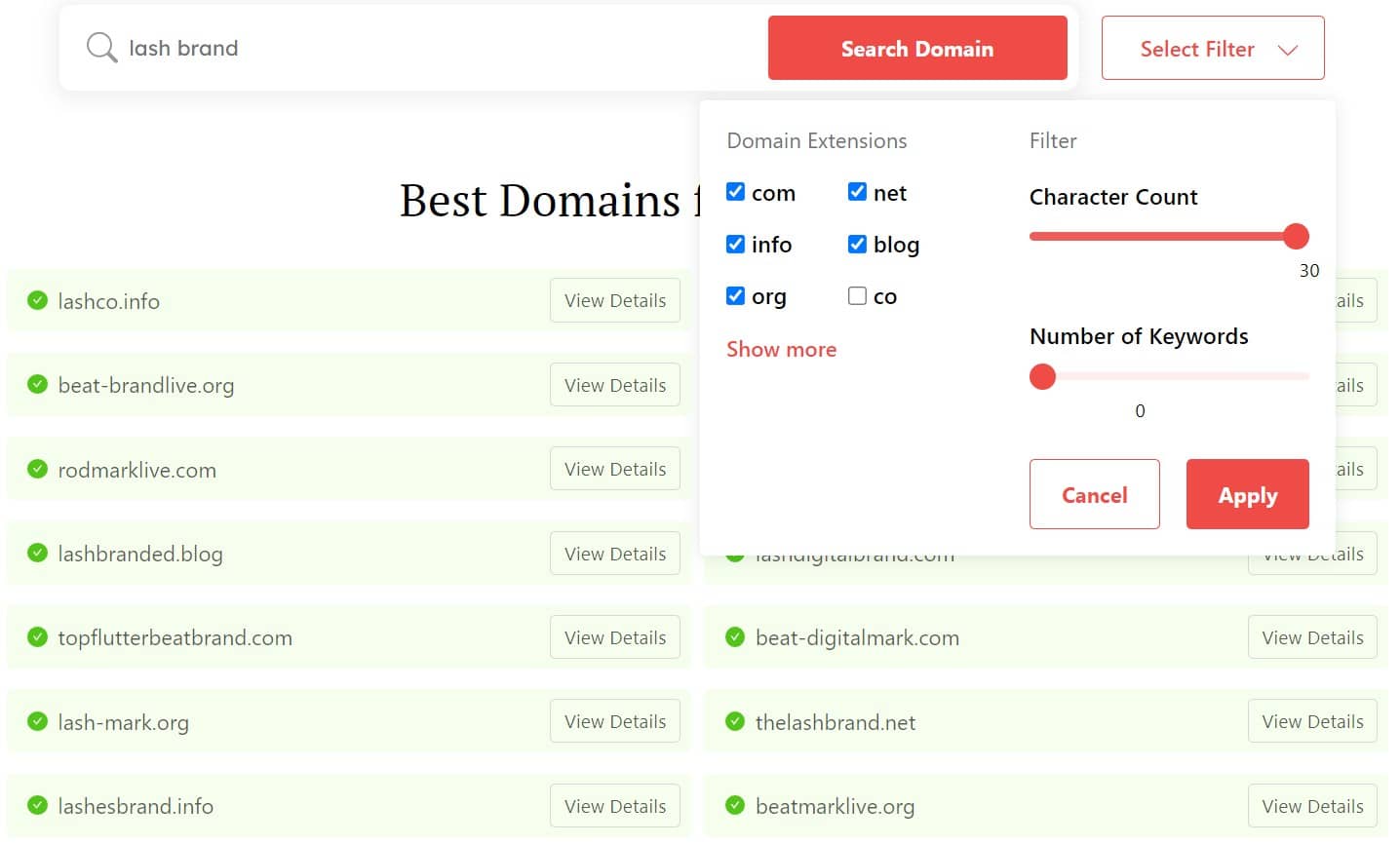Select the beatmarklive.org domain name
1400x844 pixels.
tap(835, 807)
